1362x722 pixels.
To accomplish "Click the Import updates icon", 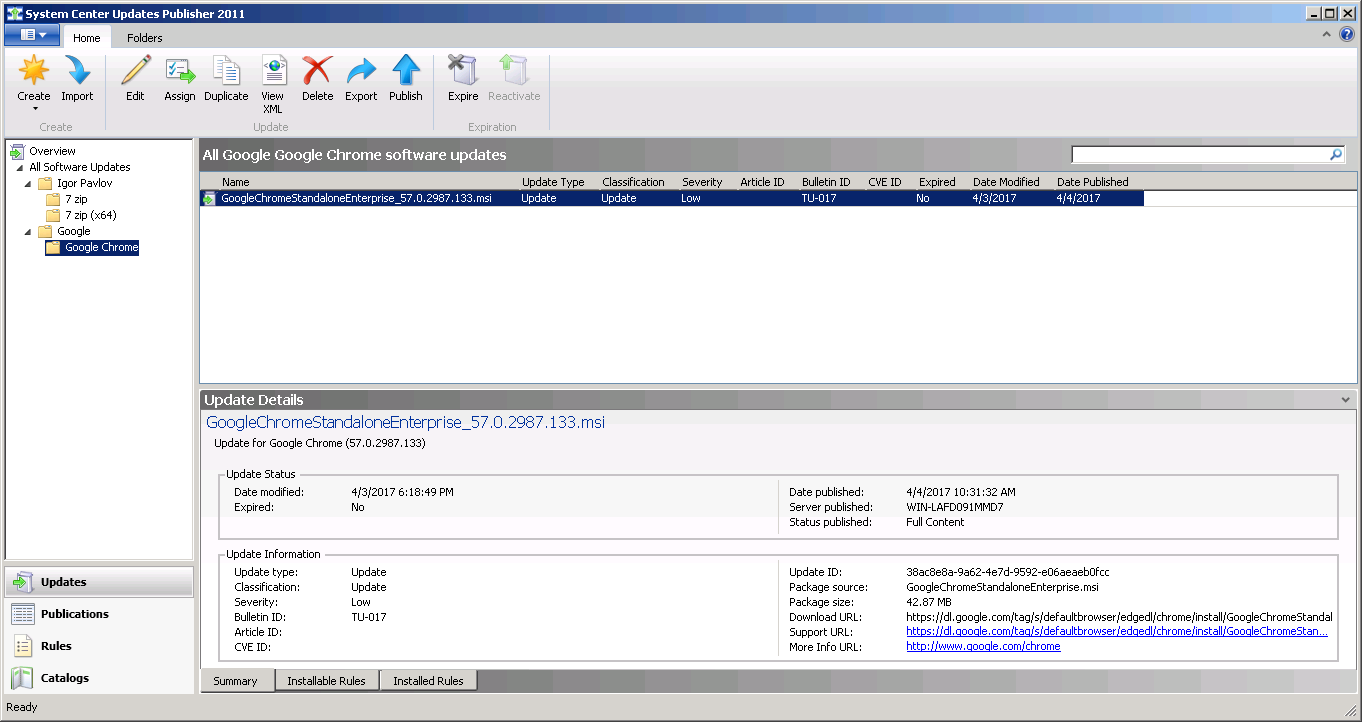I will (x=77, y=80).
